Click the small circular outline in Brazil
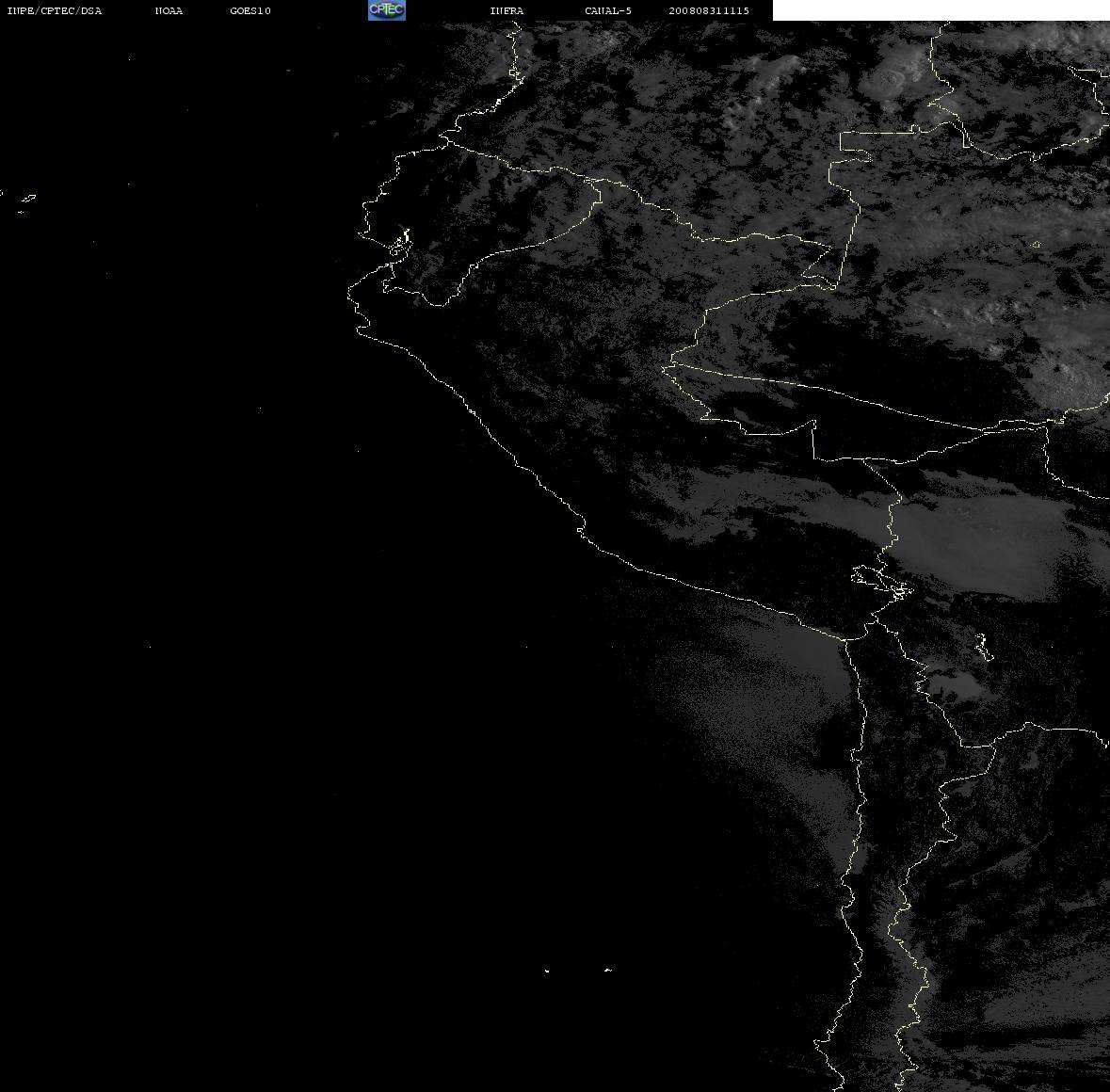The height and width of the screenshot is (1092, 1110). click(1036, 244)
